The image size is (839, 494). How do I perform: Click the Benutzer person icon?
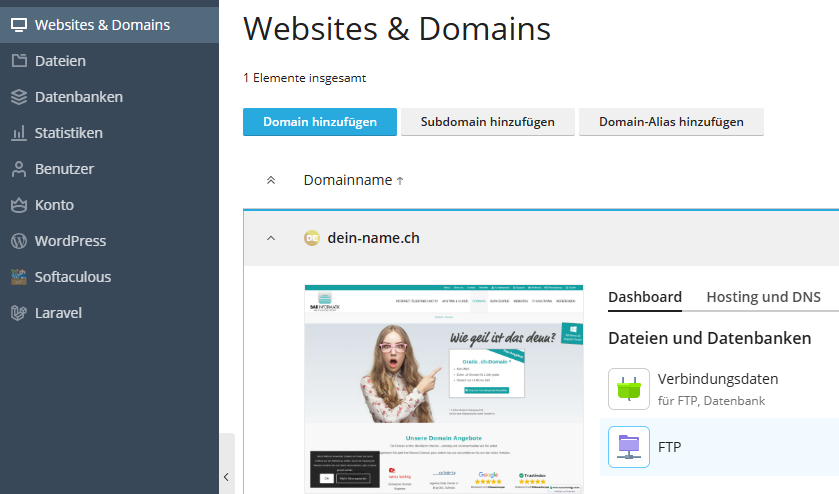coord(18,169)
